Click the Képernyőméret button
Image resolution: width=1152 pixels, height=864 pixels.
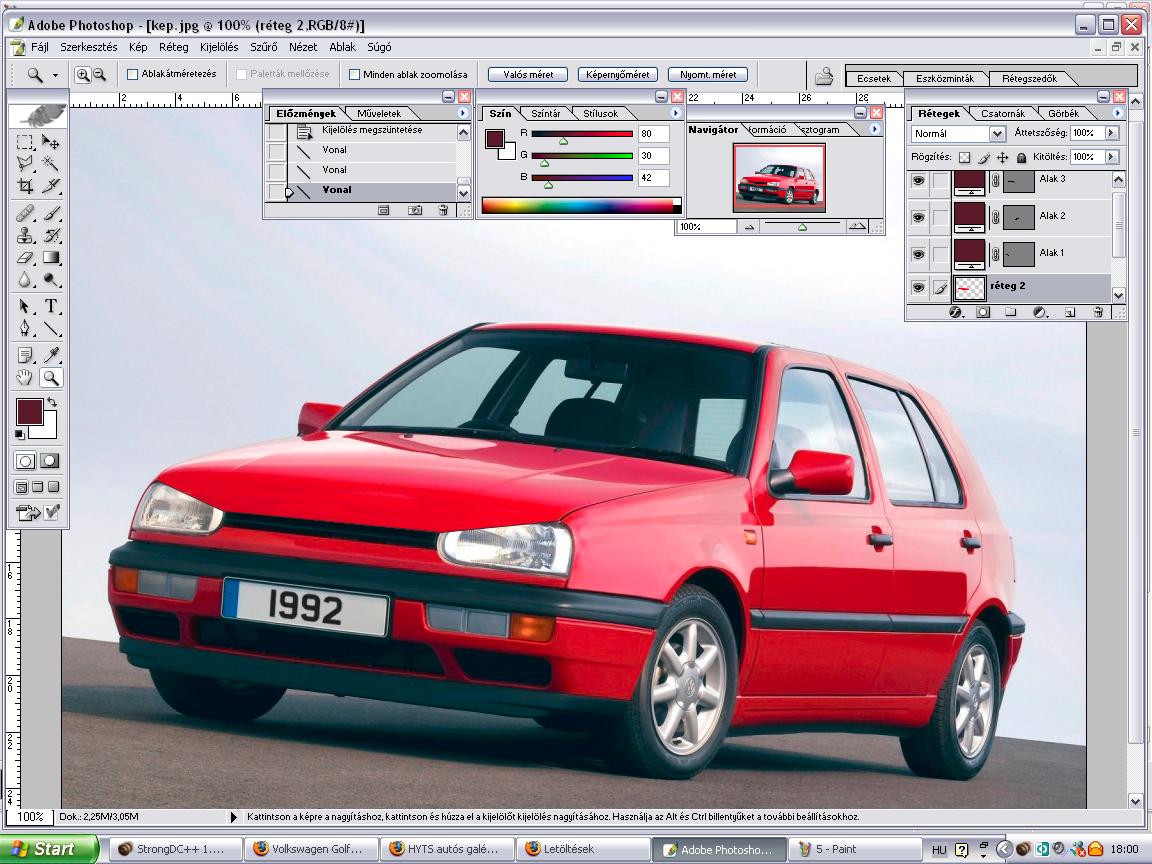pos(617,74)
